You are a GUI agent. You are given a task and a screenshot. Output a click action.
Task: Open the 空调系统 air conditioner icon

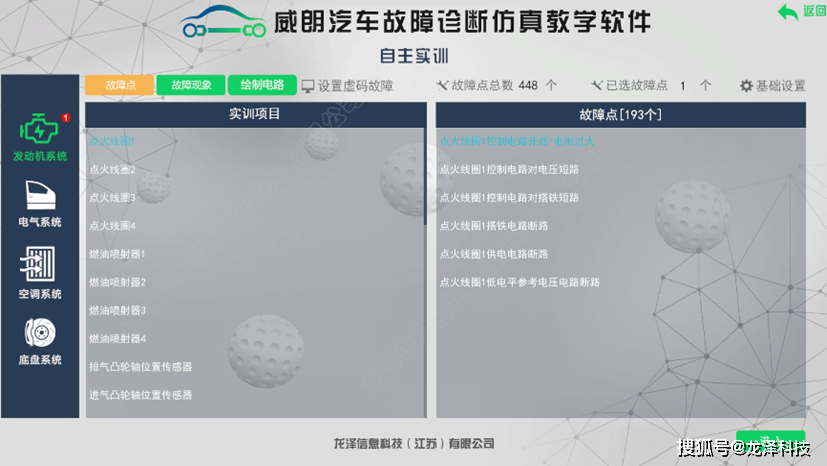tap(38, 264)
